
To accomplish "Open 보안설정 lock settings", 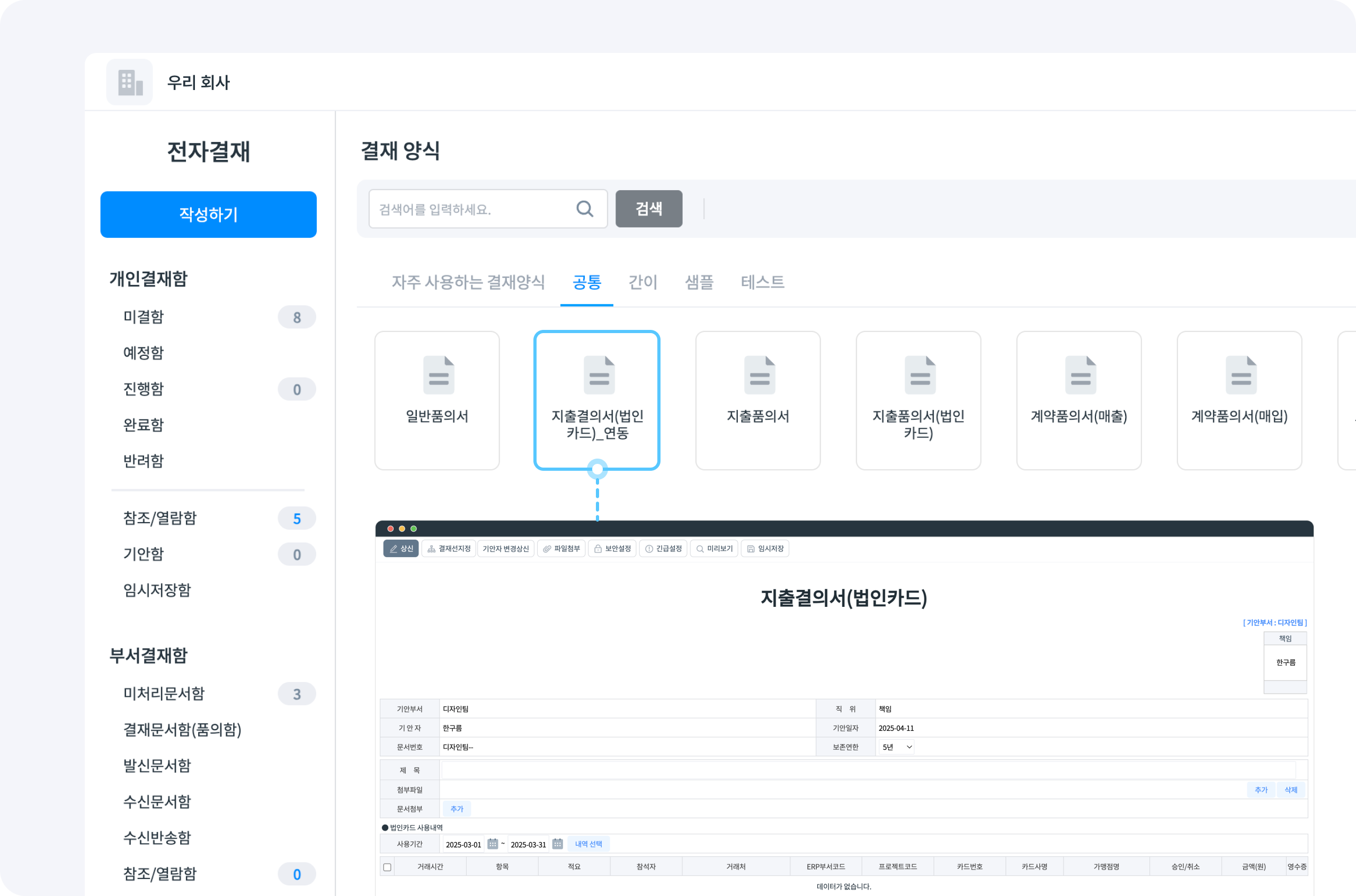I will tap(612, 549).
